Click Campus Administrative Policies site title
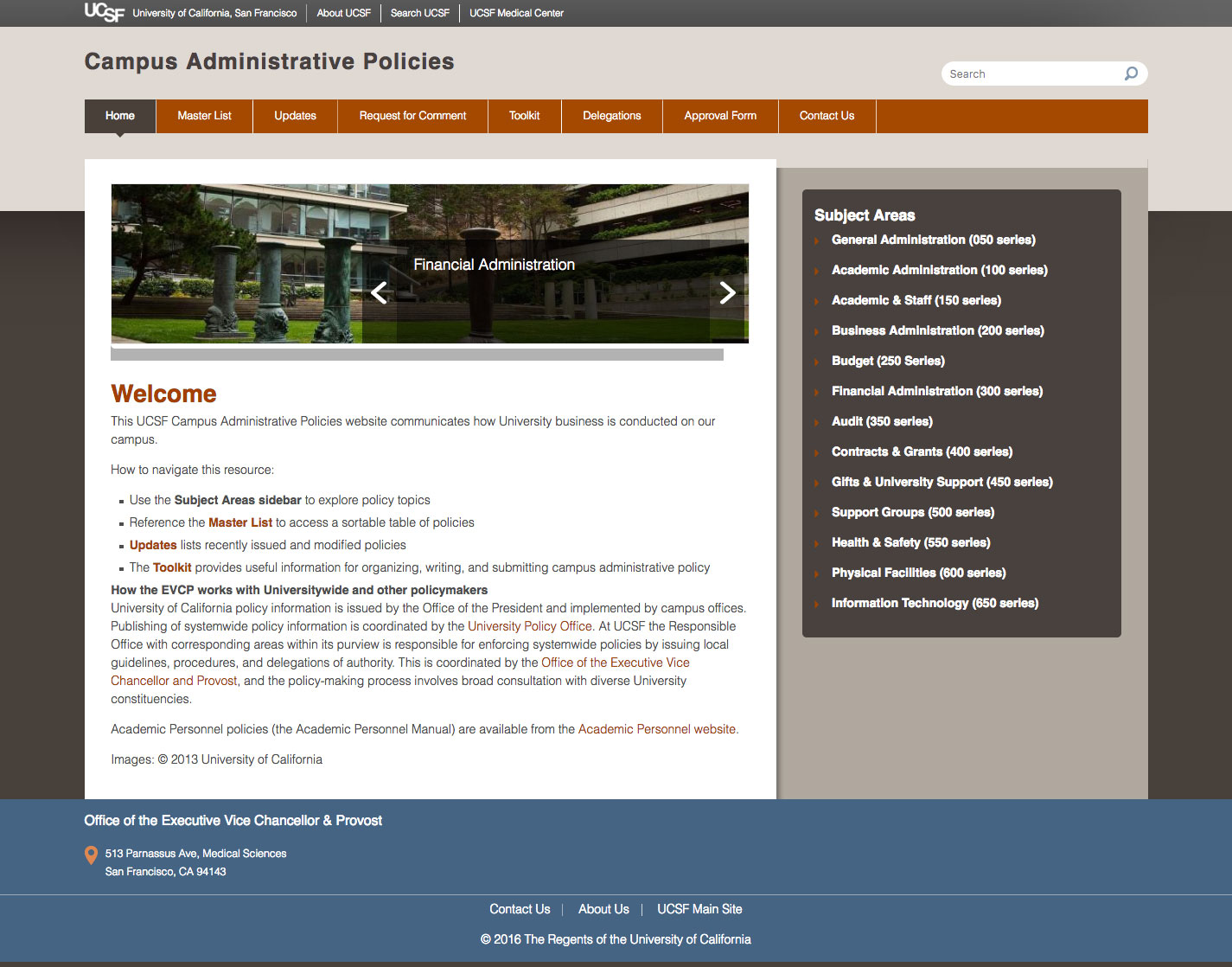The height and width of the screenshot is (967, 1232). 269,61
